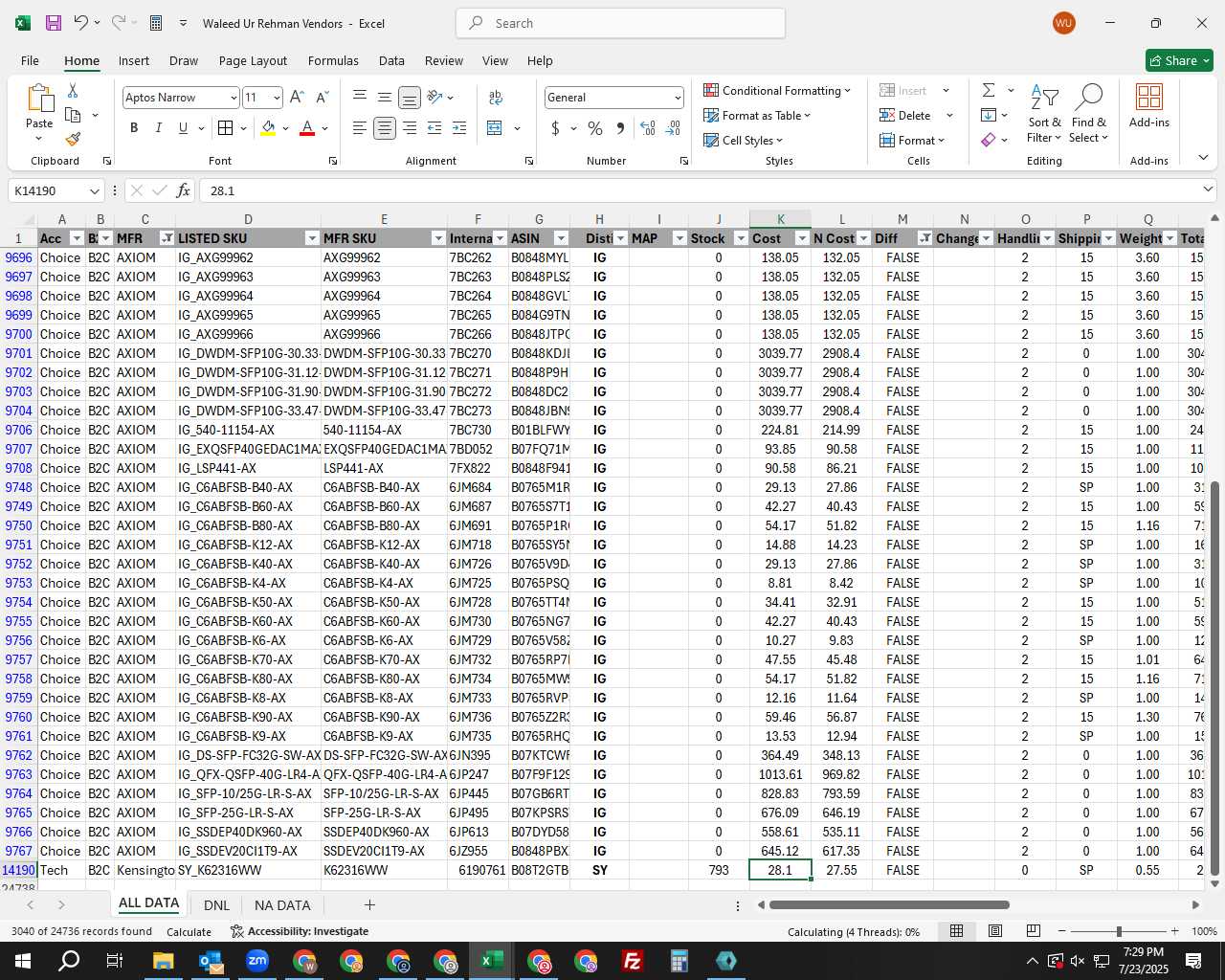Viewport: 1225px width, 980px height.
Task: Toggle Bold formatting
Action: point(134,128)
